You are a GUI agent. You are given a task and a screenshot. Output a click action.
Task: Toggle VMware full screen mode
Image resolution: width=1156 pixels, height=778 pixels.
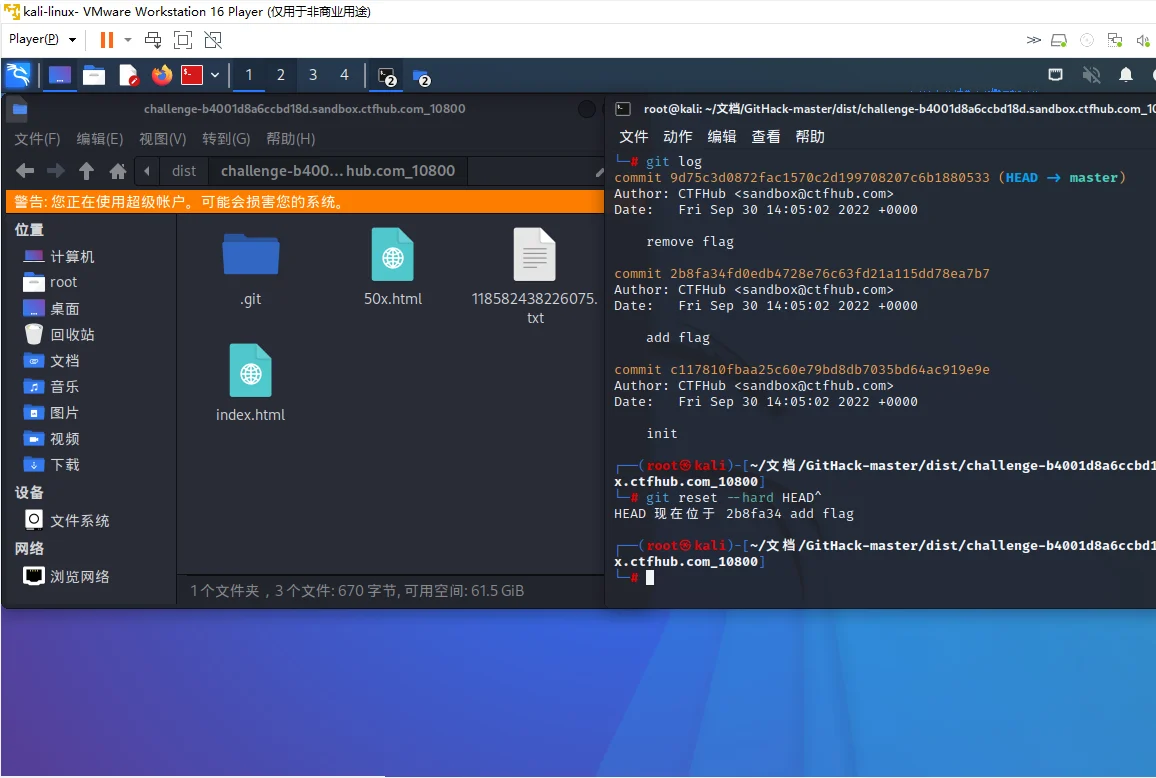[x=183, y=40]
